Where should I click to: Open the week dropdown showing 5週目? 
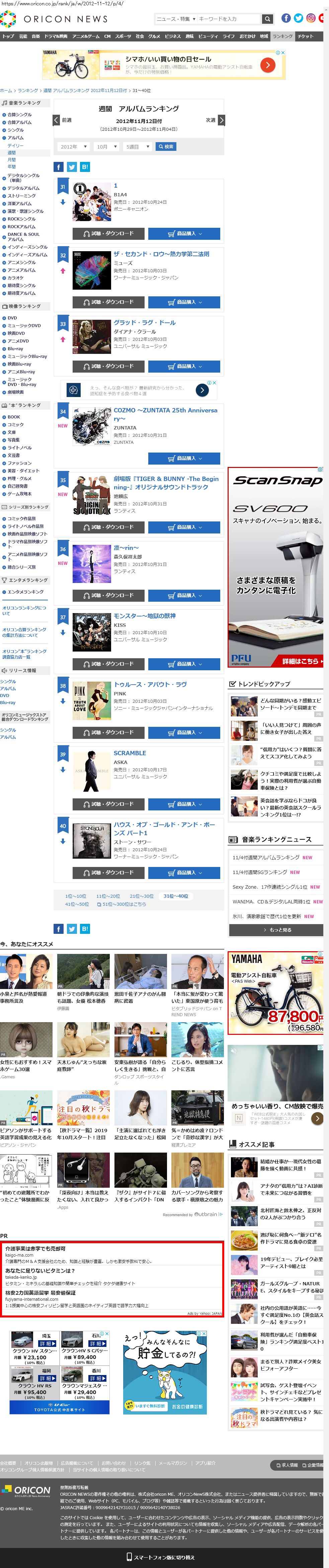point(138,147)
